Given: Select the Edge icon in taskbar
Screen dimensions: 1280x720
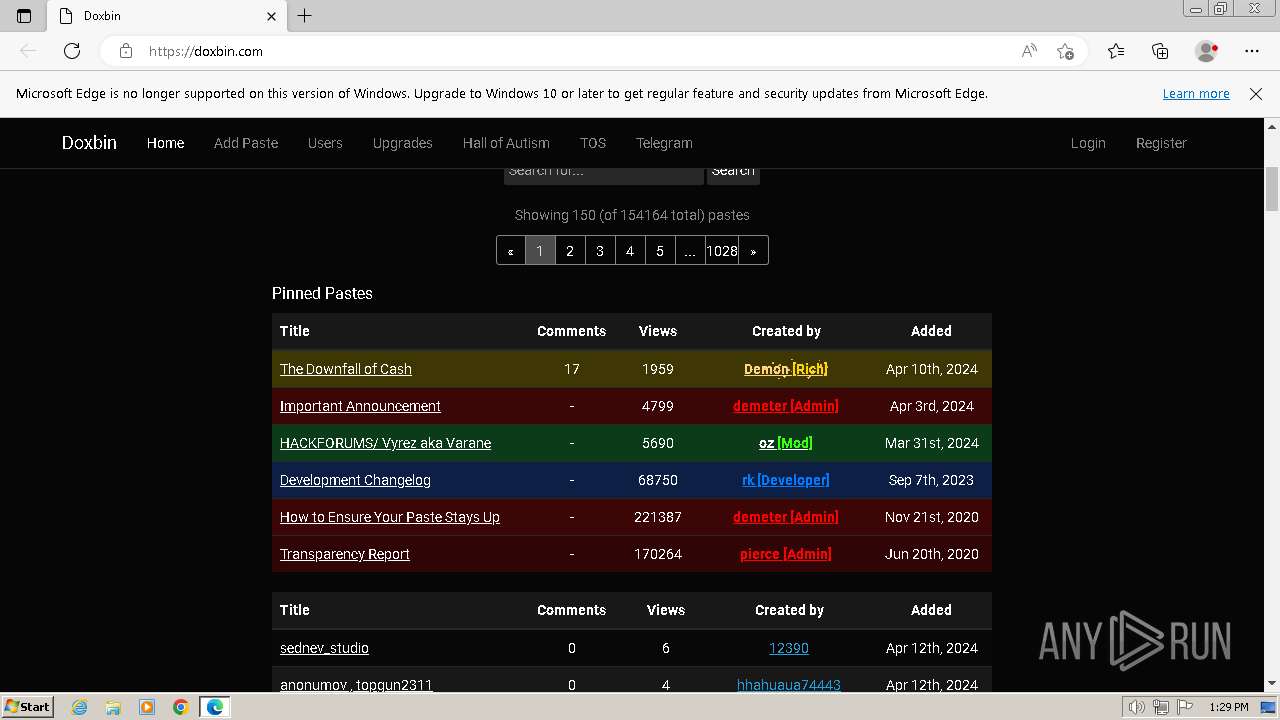Looking at the screenshot, I should click(214, 707).
